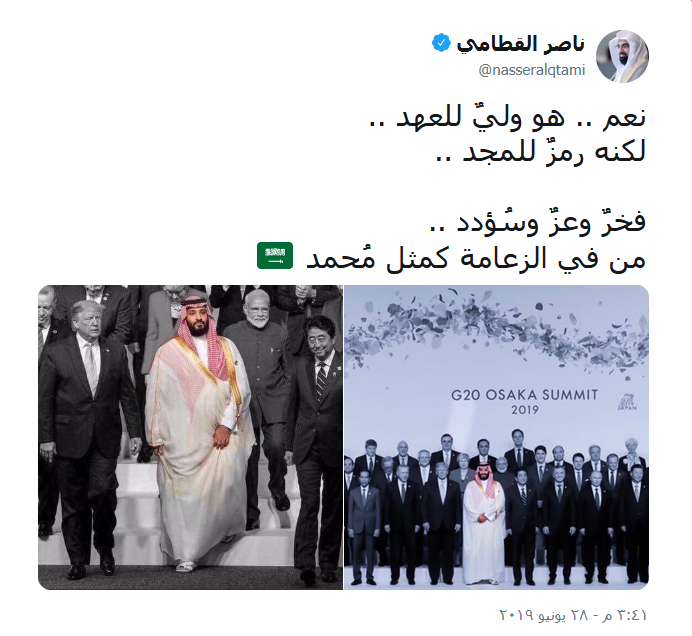Open the right G20 group photo
The image size is (692, 636).
(496, 437)
